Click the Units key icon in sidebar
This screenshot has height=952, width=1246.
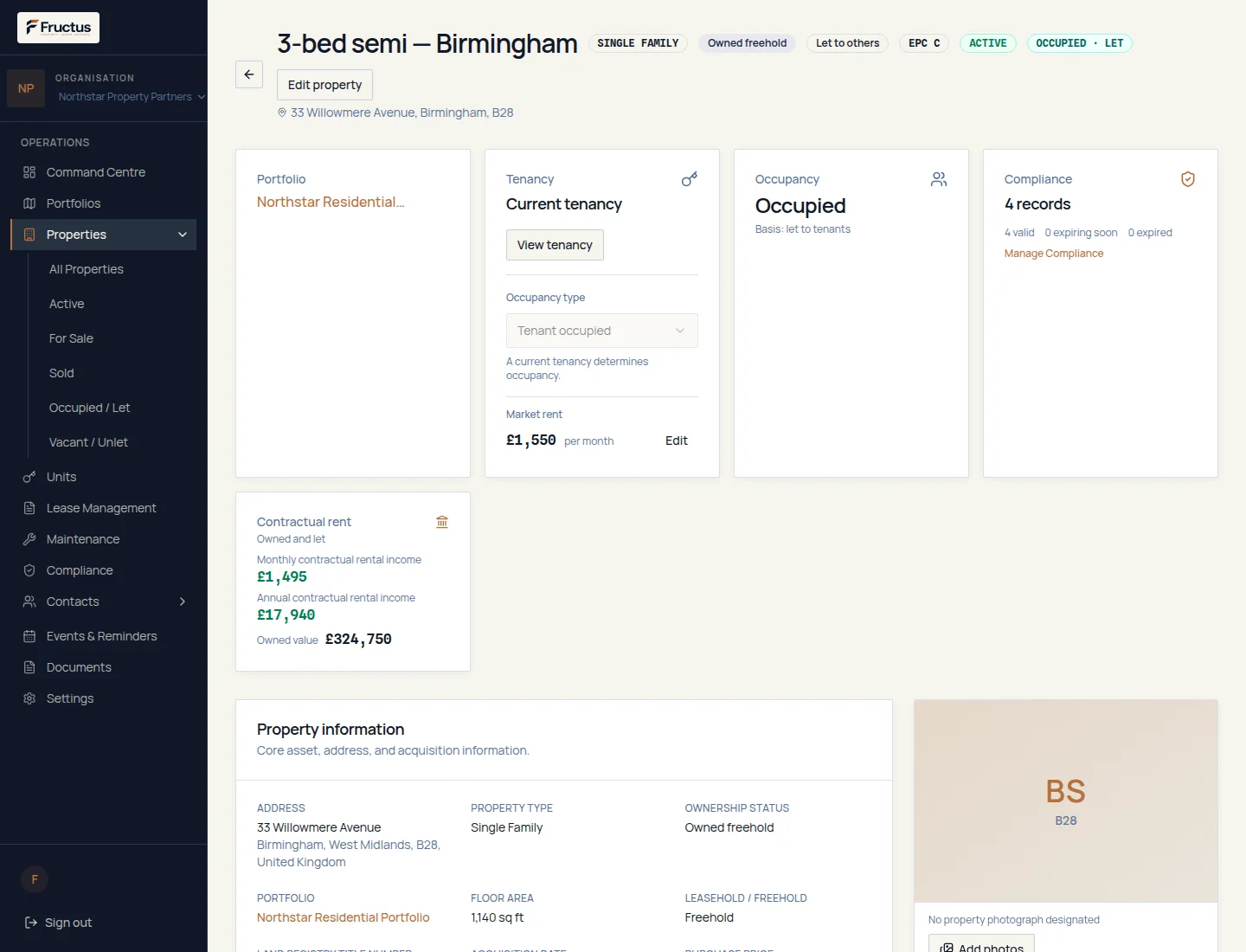tap(29, 477)
